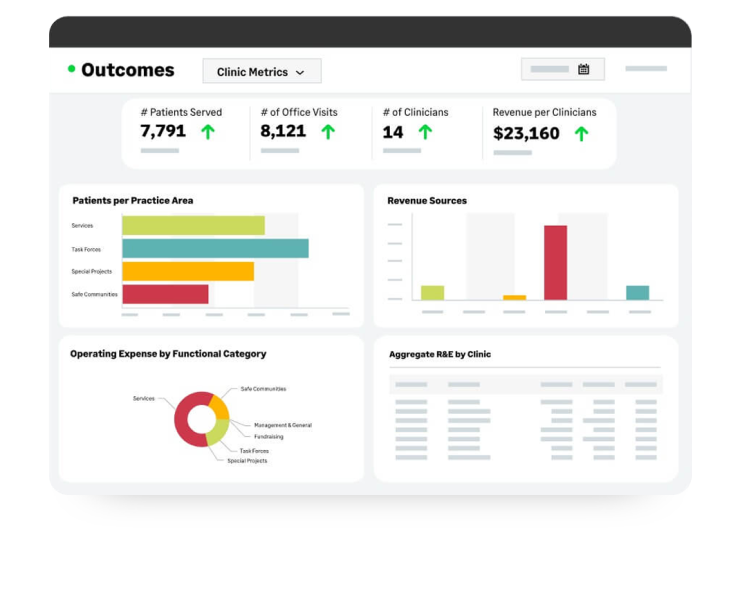Click the calendar icon in date field
Viewport: 740px width, 604px height.
tap(584, 70)
